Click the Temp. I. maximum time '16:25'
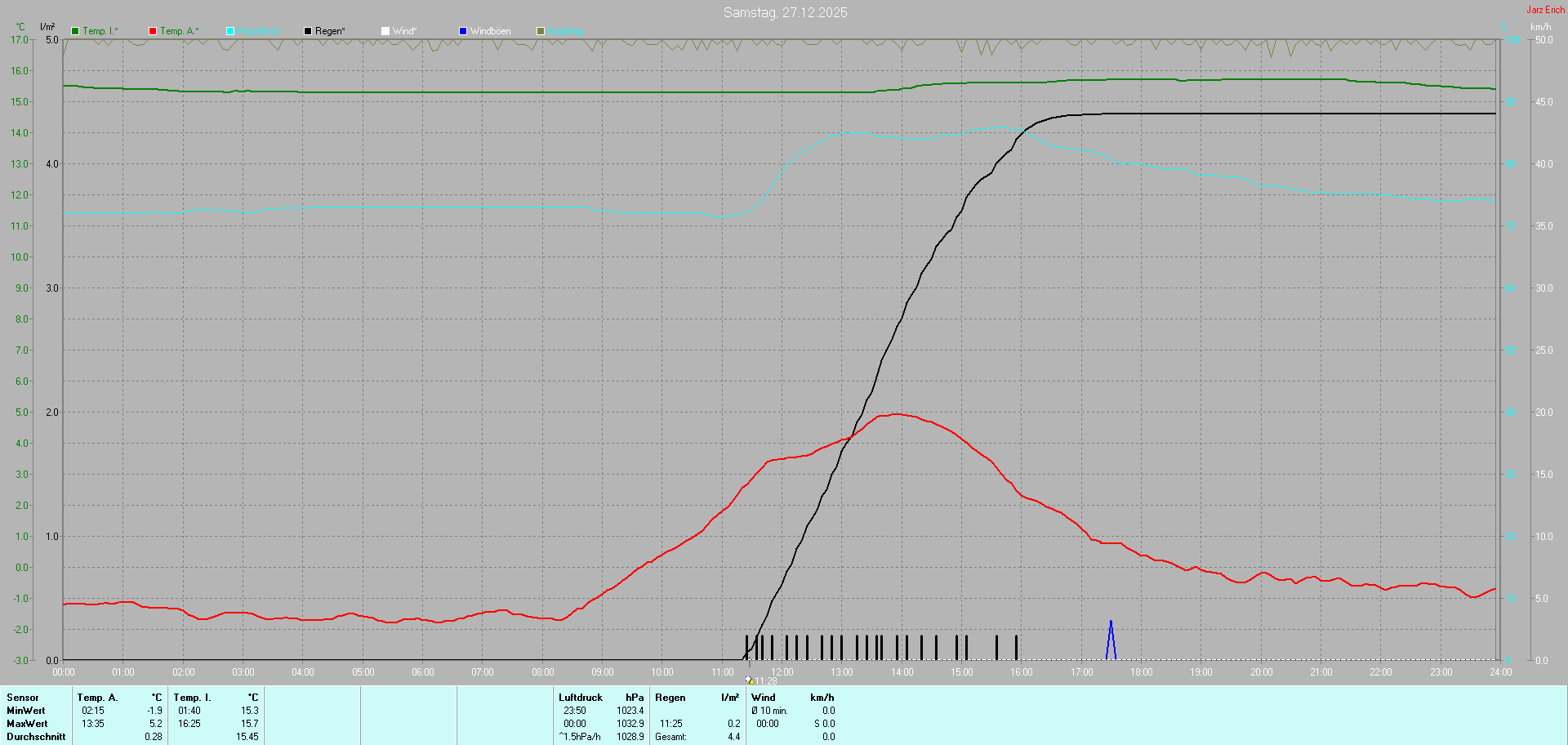 click(x=189, y=724)
